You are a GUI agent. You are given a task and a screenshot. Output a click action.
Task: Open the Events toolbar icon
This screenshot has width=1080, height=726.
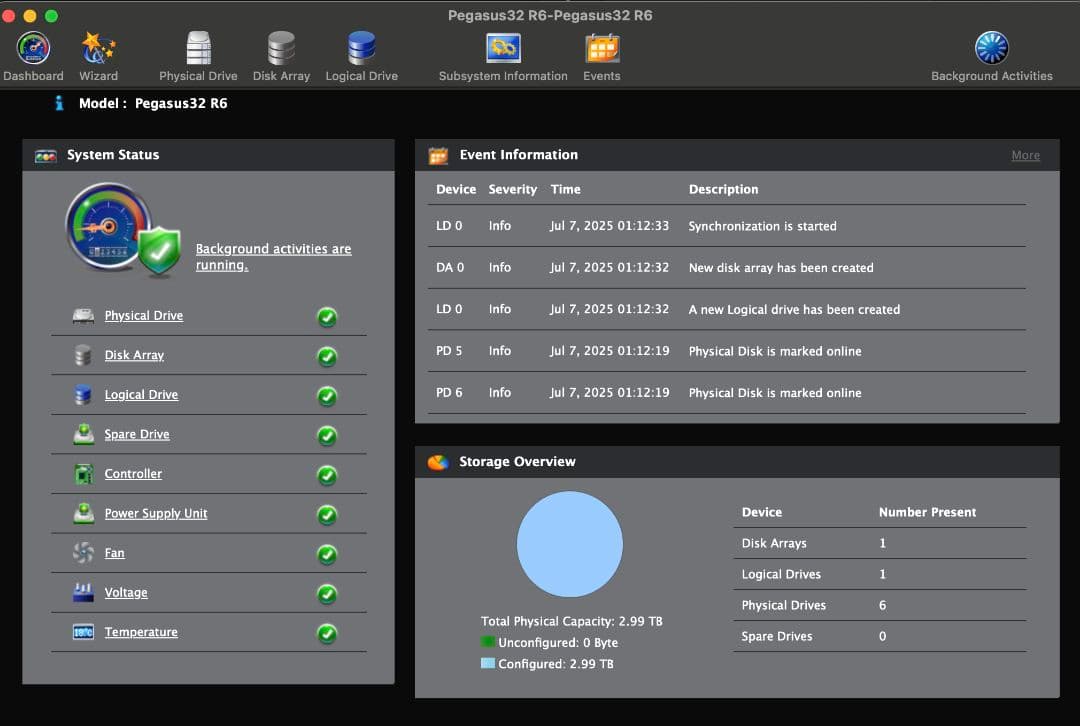click(x=602, y=49)
